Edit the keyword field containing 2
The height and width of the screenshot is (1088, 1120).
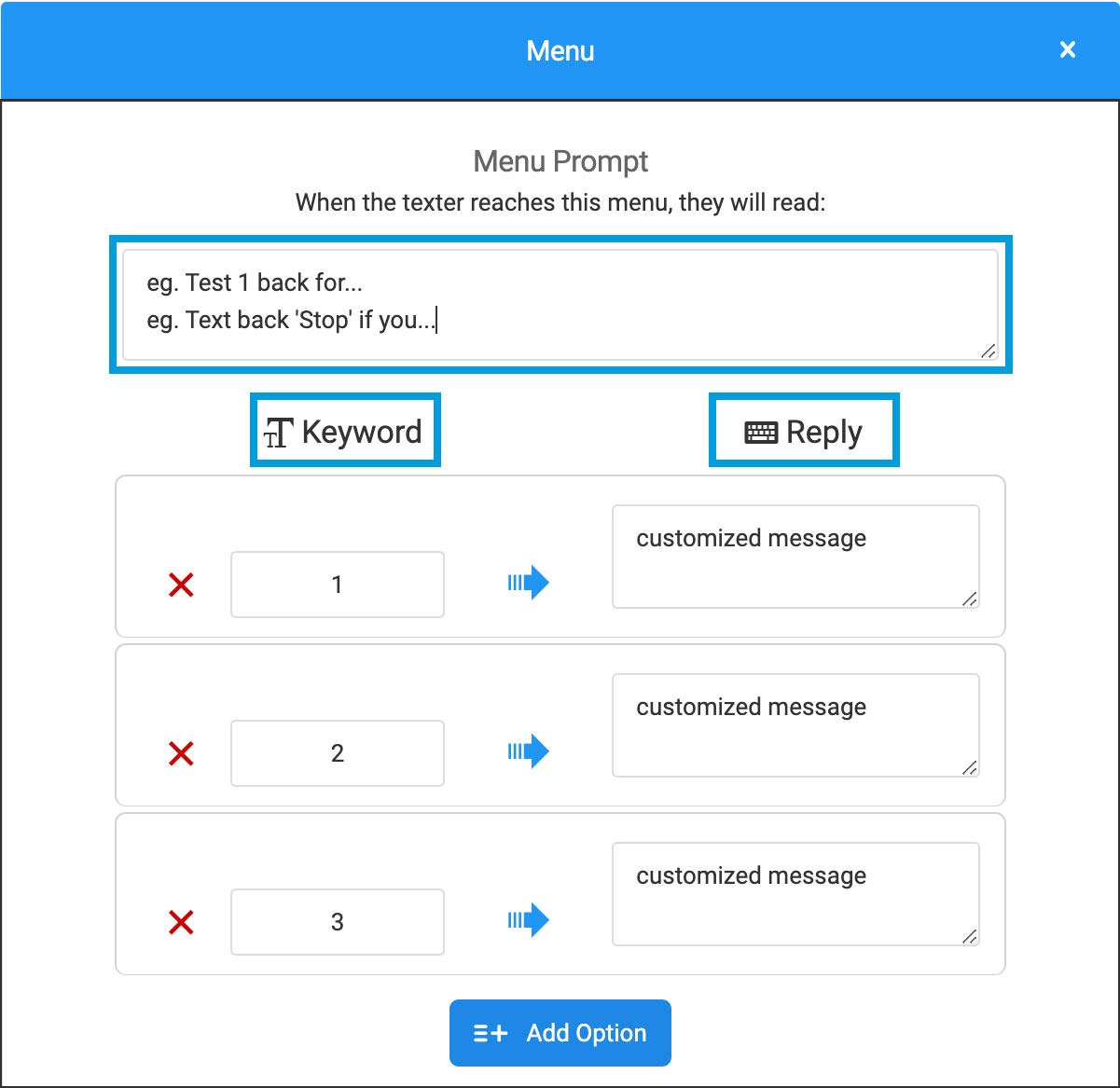pos(337,753)
